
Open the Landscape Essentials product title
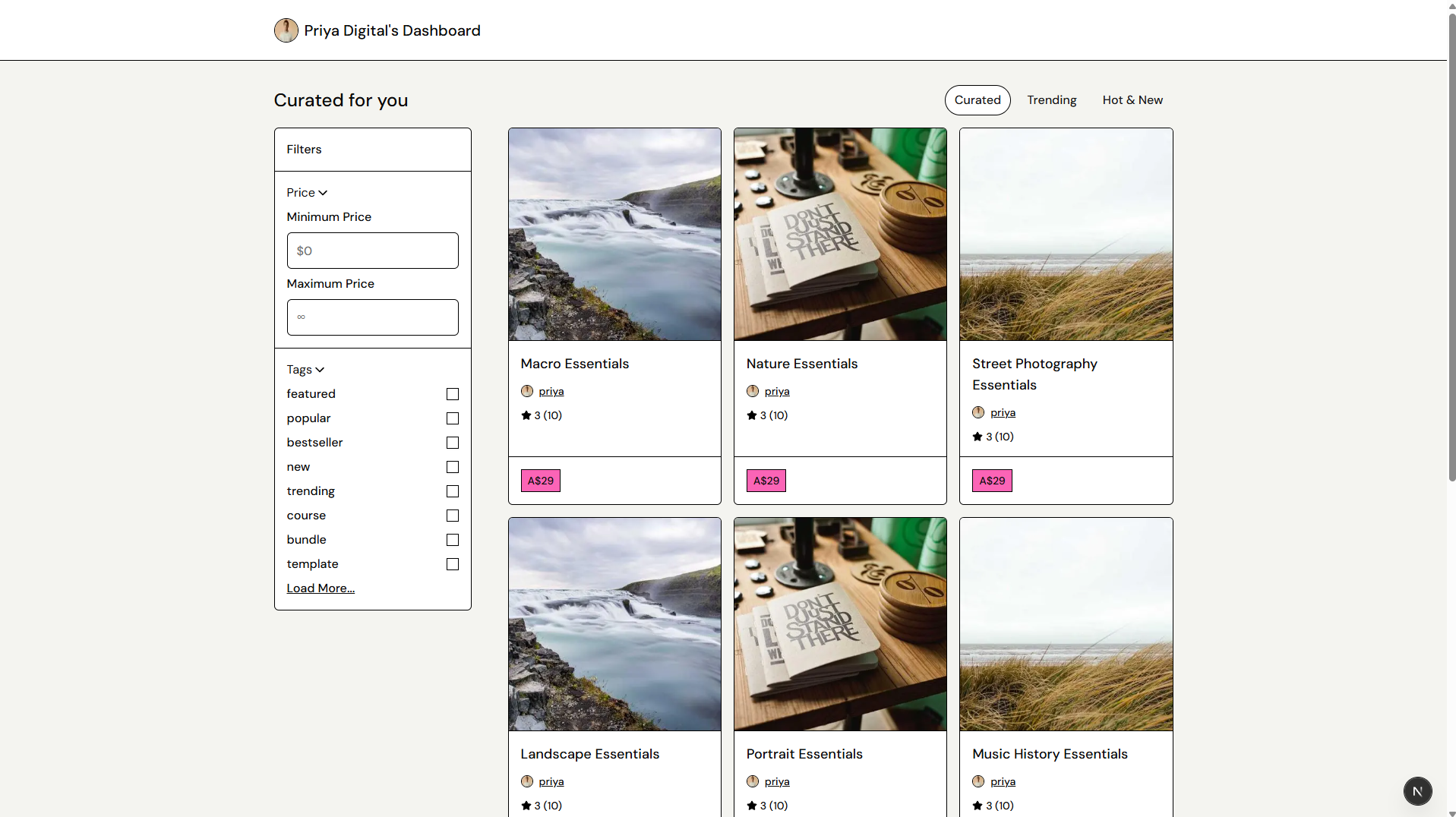pyautogui.click(x=589, y=754)
